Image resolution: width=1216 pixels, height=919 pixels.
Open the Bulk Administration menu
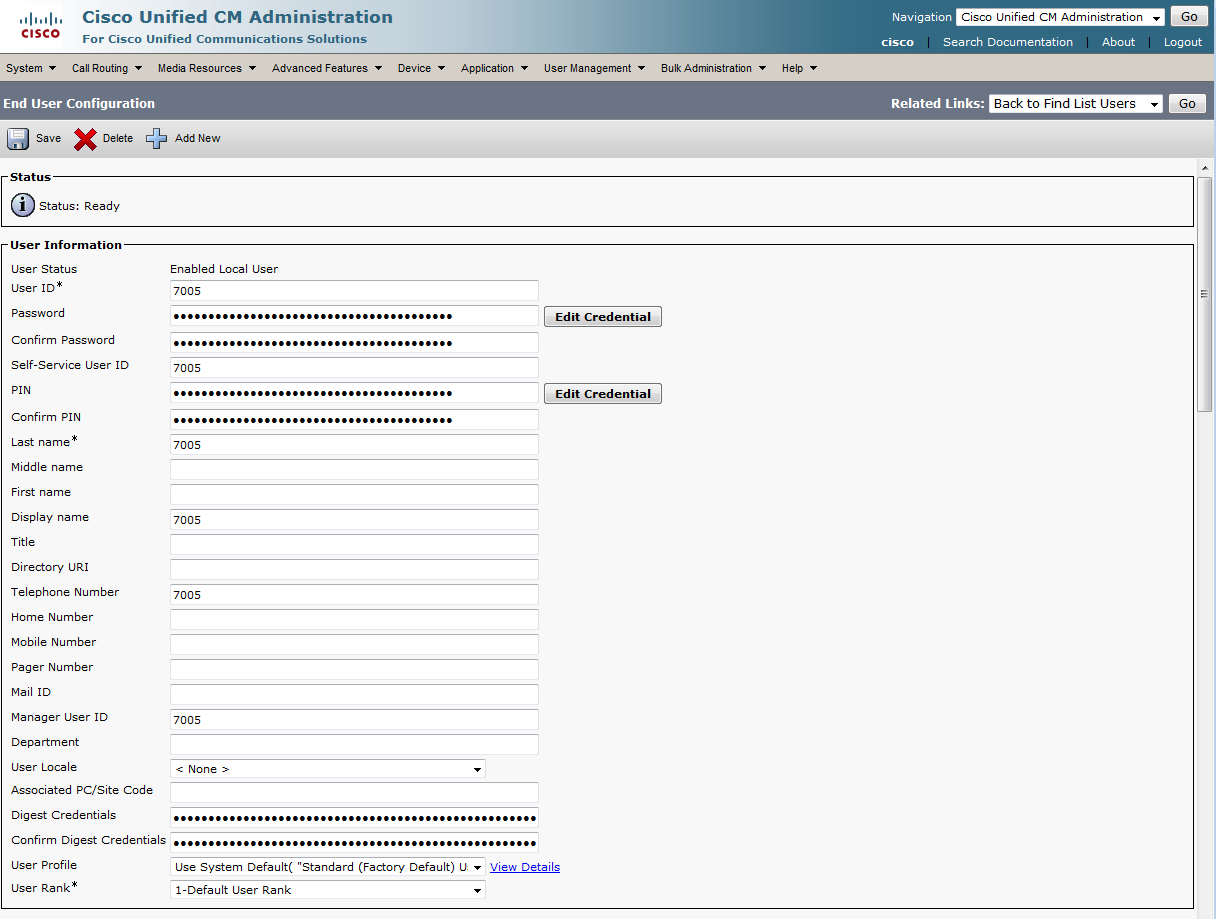click(713, 68)
